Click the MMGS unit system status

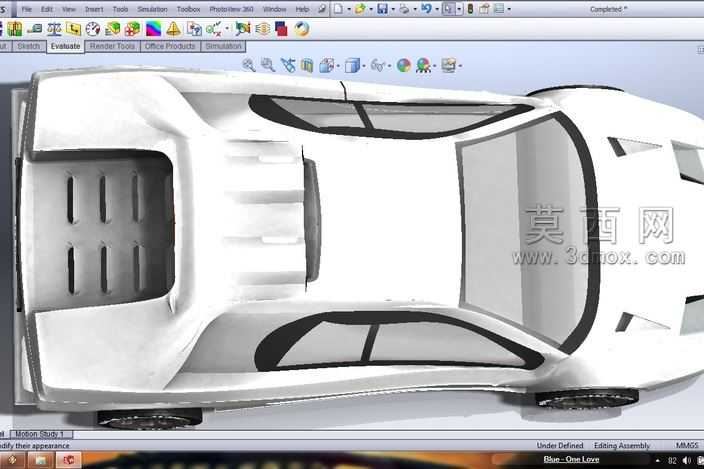tap(687, 445)
